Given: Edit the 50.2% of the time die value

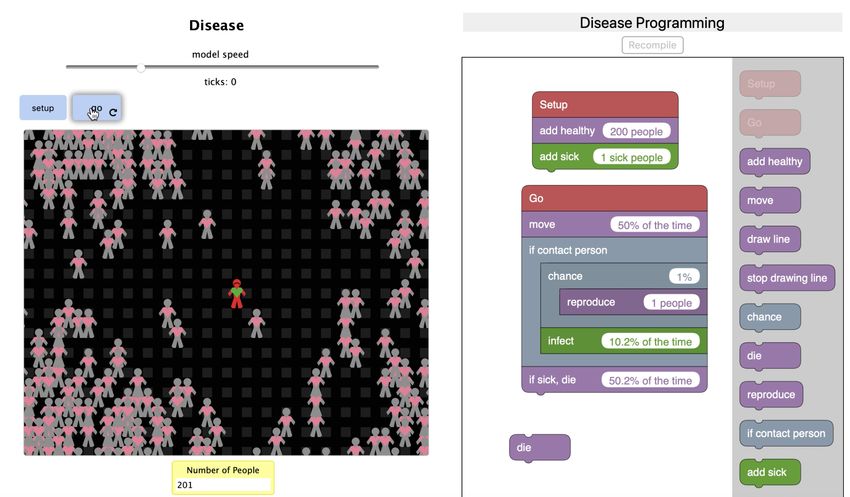Looking at the screenshot, I should point(651,380).
